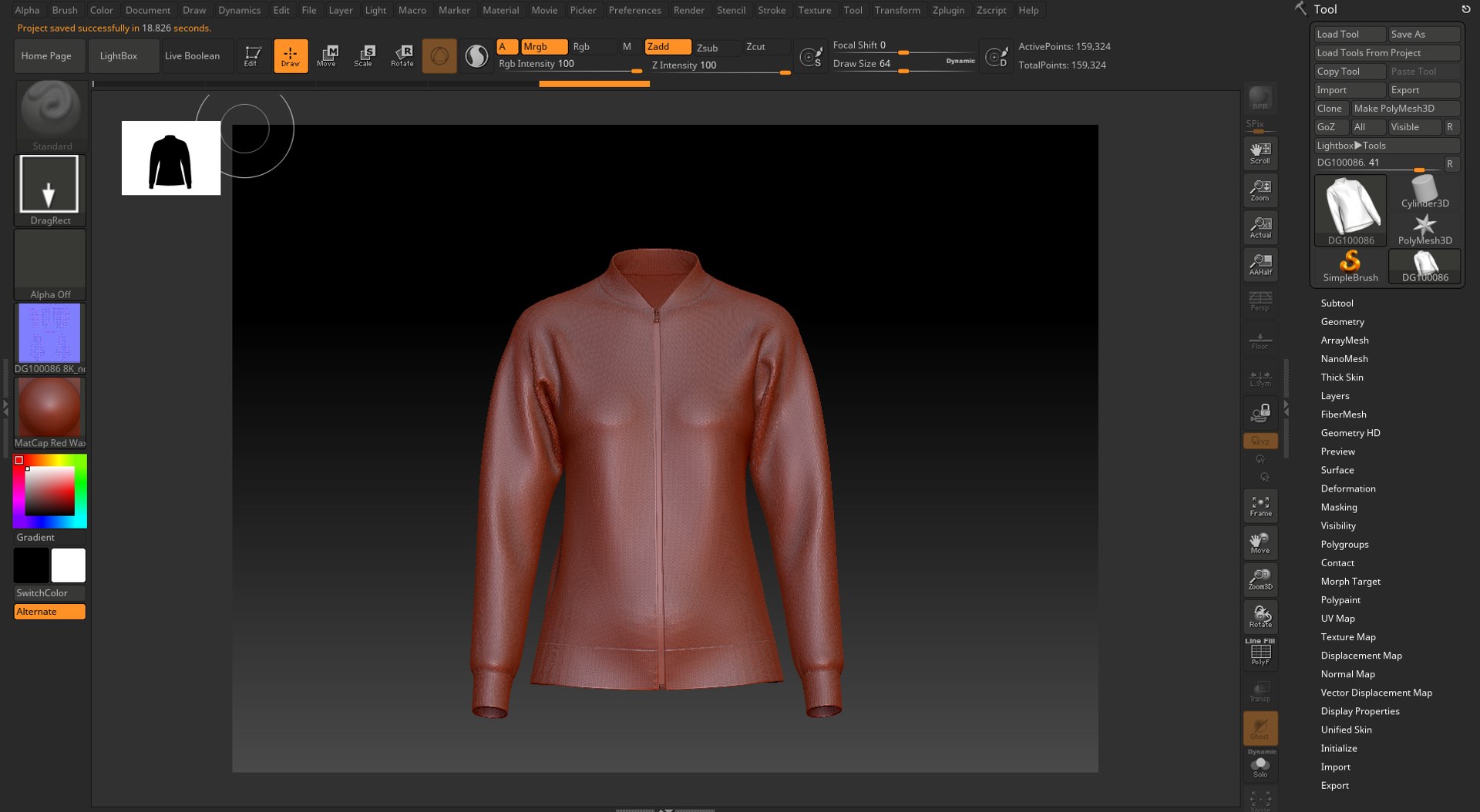Select the Rotate transform tool icon
This screenshot has width=1480, height=812.
pyautogui.click(x=402, y=55)
